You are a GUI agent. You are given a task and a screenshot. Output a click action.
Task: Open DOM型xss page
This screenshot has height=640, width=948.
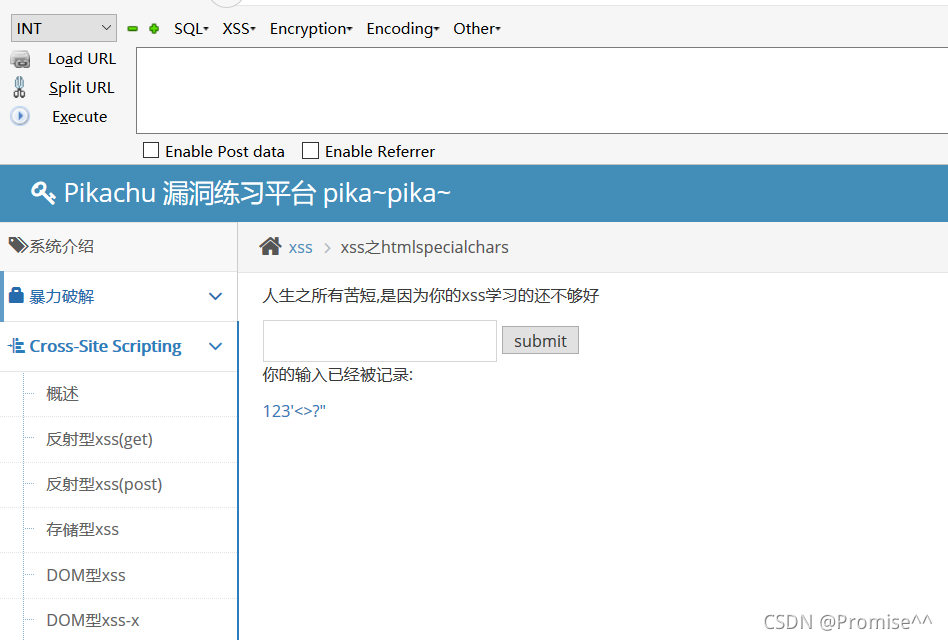coord(86,575)
